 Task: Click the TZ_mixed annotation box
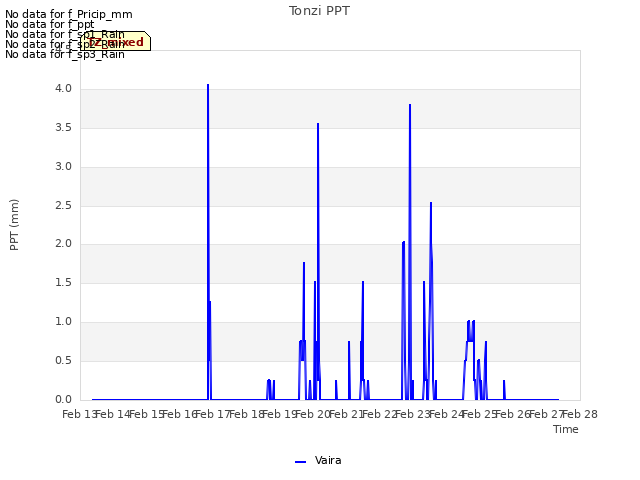[x=116, y=41]
